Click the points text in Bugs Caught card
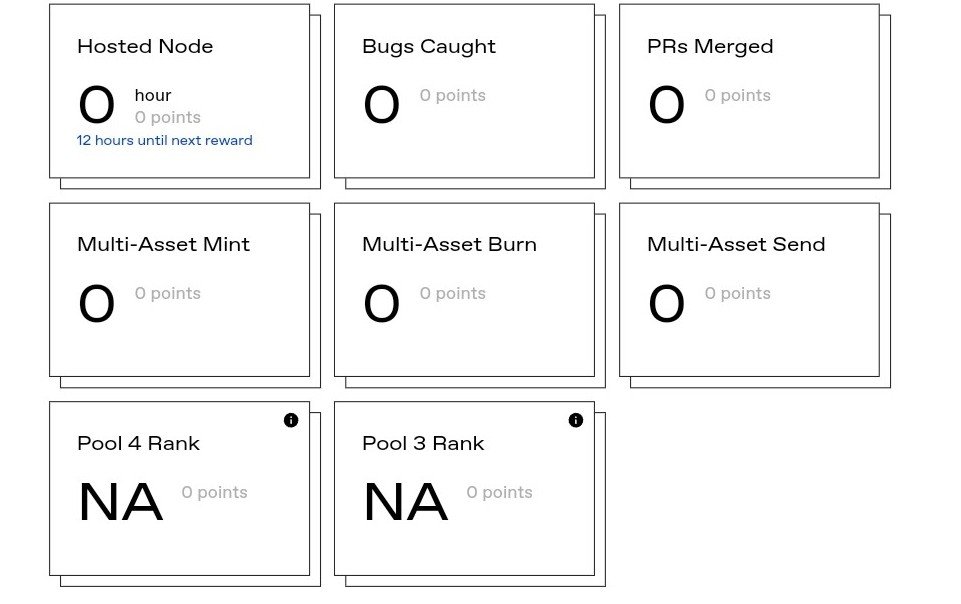 452,96
